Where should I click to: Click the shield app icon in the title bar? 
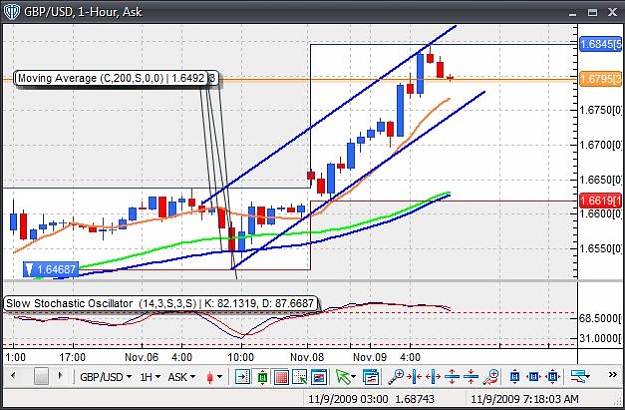click(x=12, y=12)
